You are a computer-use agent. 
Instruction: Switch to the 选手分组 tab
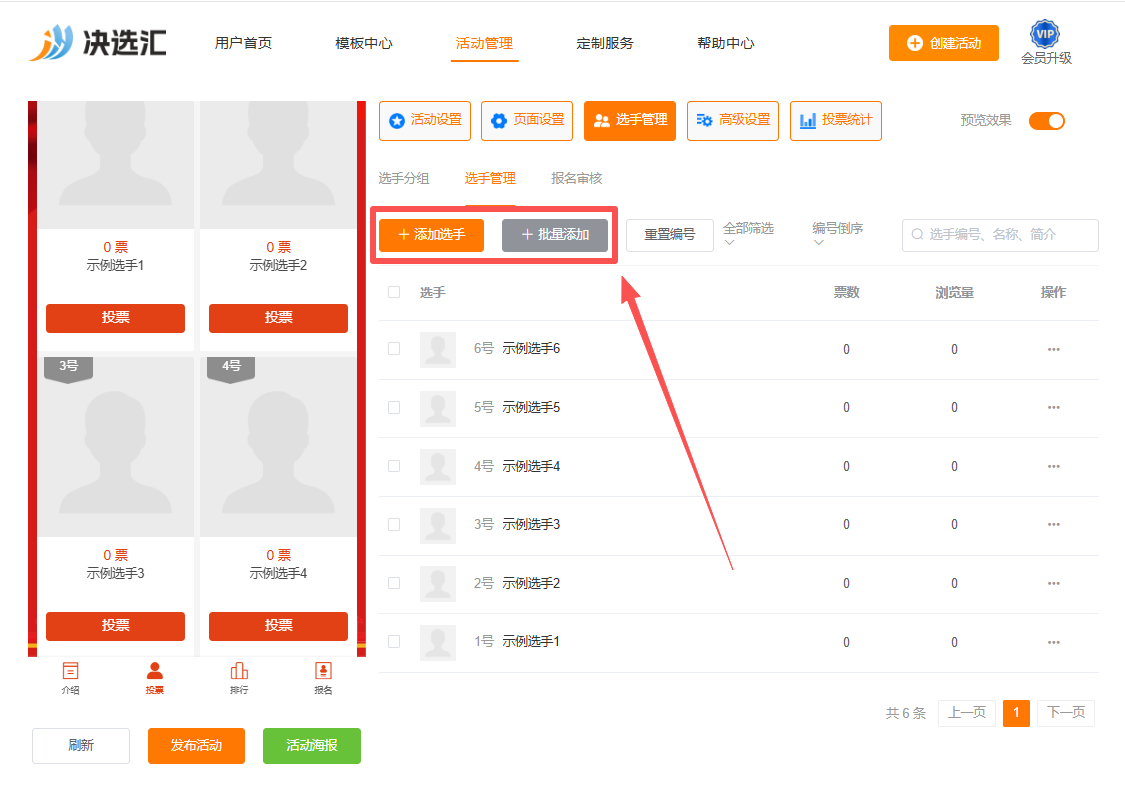coord(404,179)
